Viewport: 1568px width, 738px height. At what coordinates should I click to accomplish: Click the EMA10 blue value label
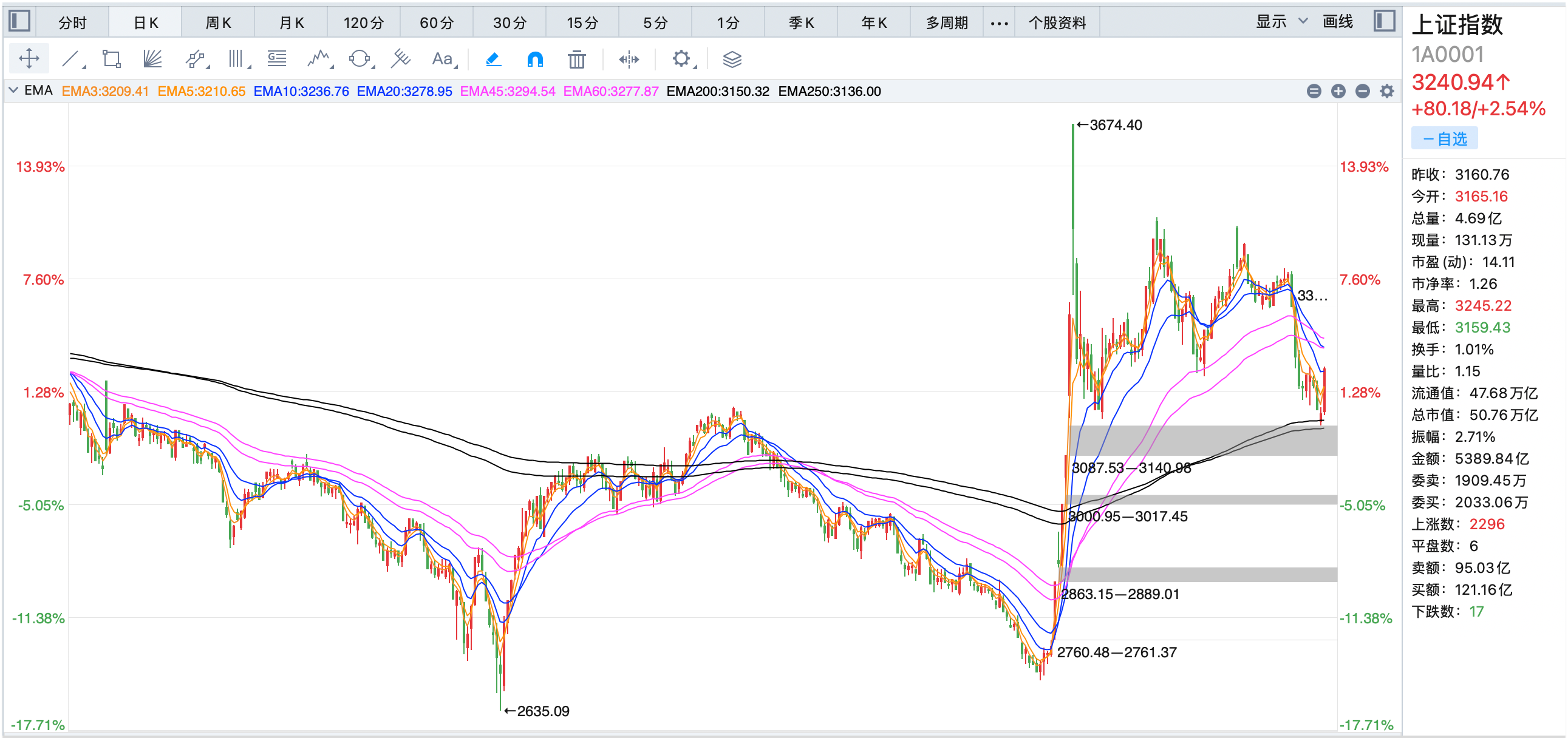click(x=301, y=91)
